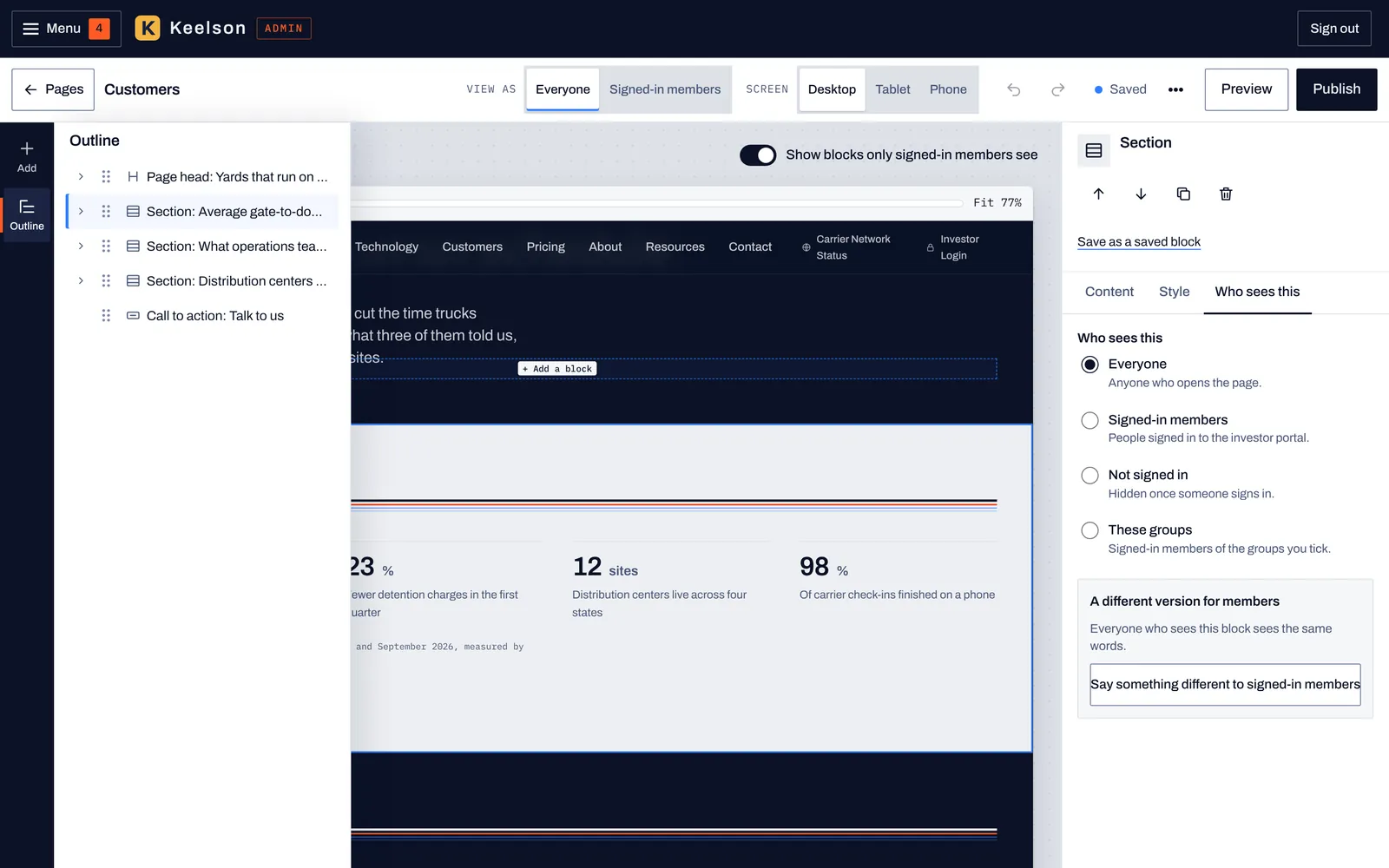Viewport: 1389px width, 868px height.
Task: Click Say something different to signed-in members
Action: [x=1225, y=685]
